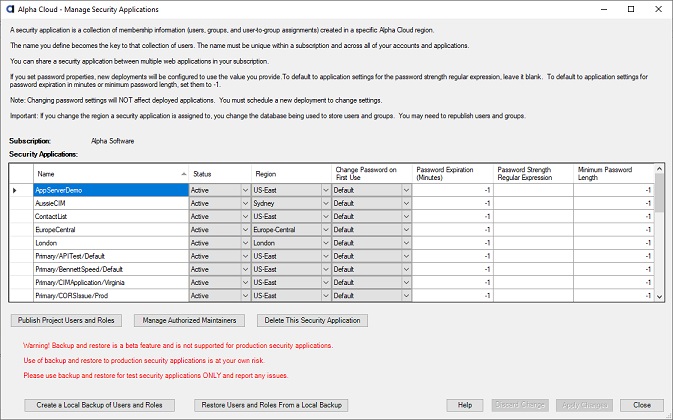Select the London name cell
The image size is (673, 420).
click(111, 243)
